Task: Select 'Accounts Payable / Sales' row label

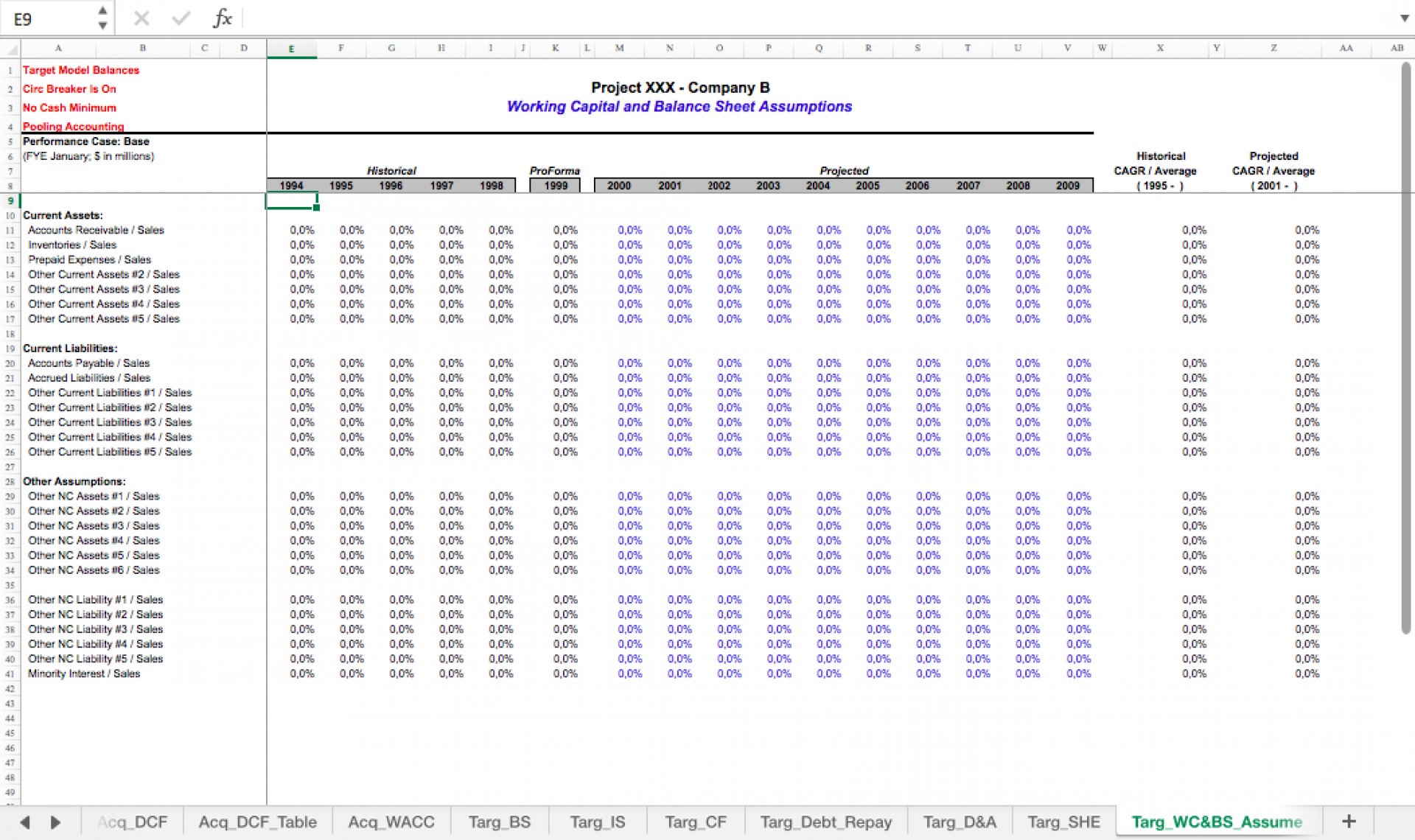Action: tap(88, 363)
